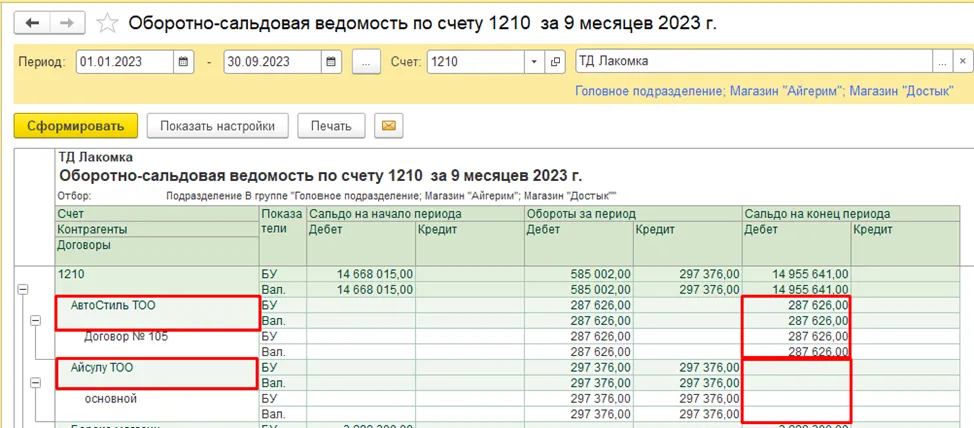The image size is (974, 428).
Task: Select turnover debit 585 002,00 БУ cell
Action: coord(579,274)
